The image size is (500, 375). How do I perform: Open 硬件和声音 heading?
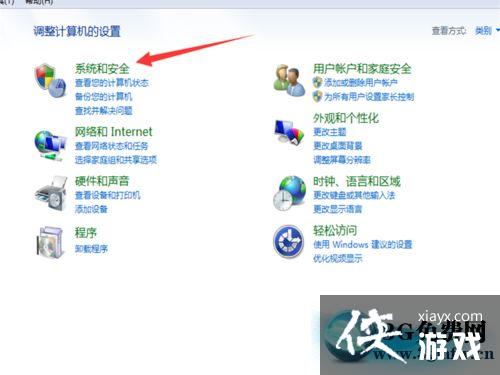point(102,181)
